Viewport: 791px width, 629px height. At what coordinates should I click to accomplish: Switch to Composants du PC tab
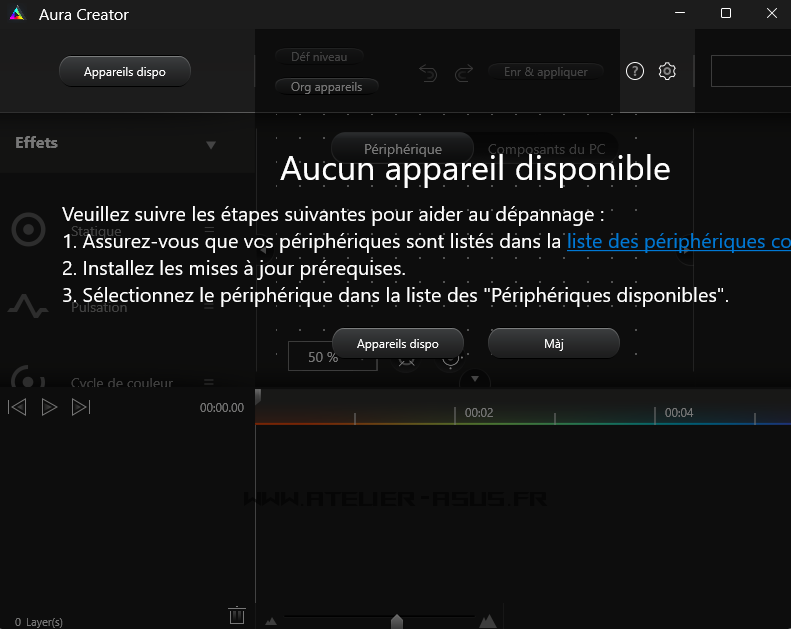pyautogui.click(x=545, y=149)
